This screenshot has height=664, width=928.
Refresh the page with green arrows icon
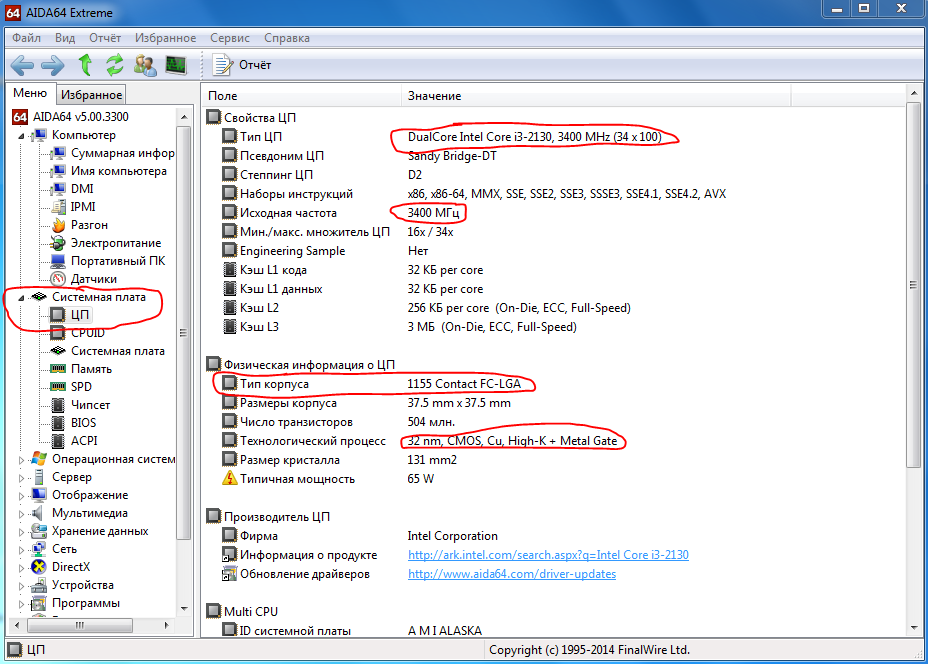coord(115,65)
